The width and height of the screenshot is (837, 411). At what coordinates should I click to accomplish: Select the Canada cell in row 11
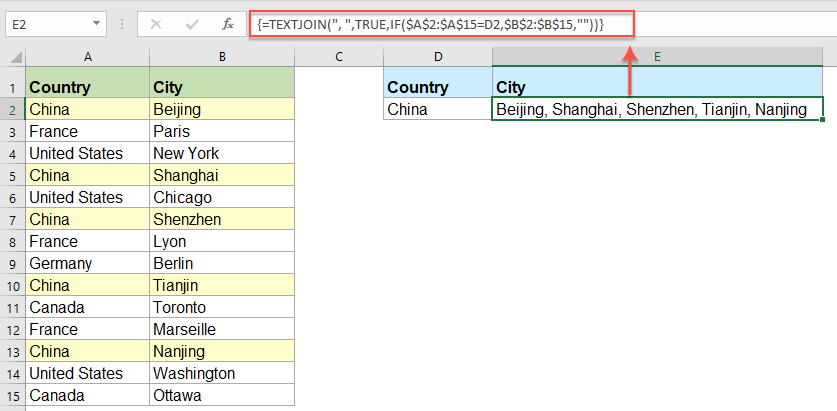(x=88, y=307)
